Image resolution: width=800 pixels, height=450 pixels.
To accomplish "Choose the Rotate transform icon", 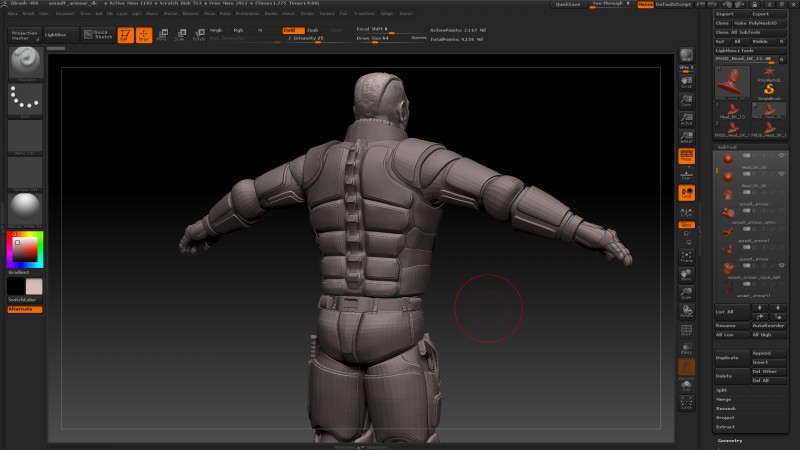I will pyautogui.click(x=198, y=35).
